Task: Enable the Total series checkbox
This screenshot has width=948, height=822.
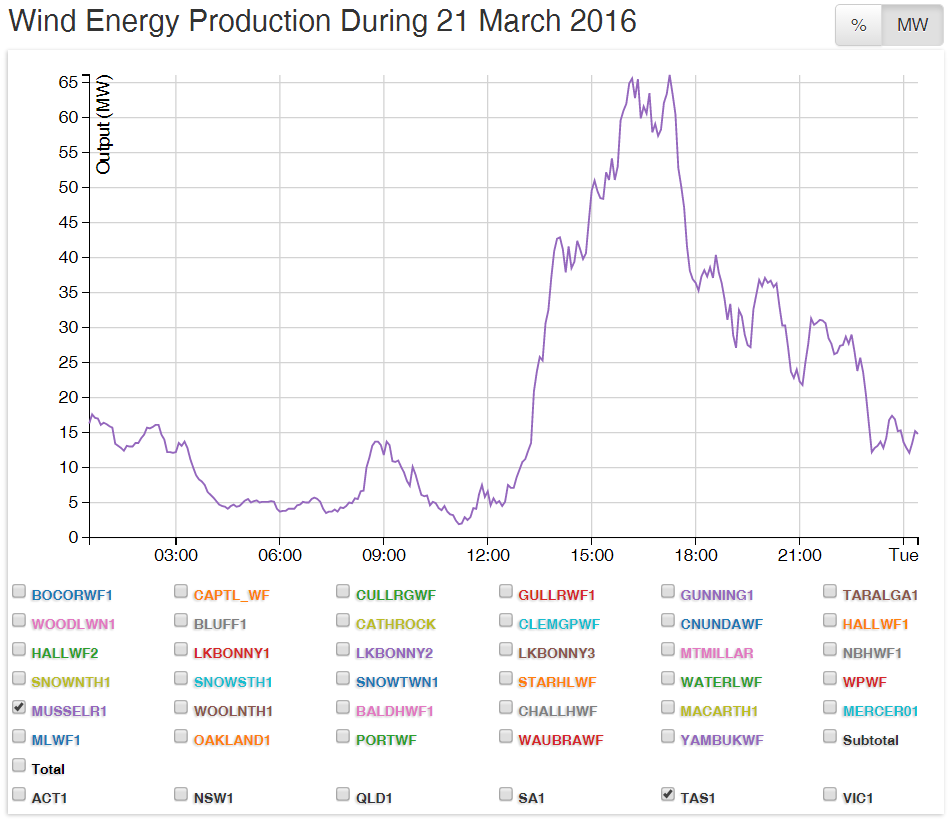Action: 19,765
